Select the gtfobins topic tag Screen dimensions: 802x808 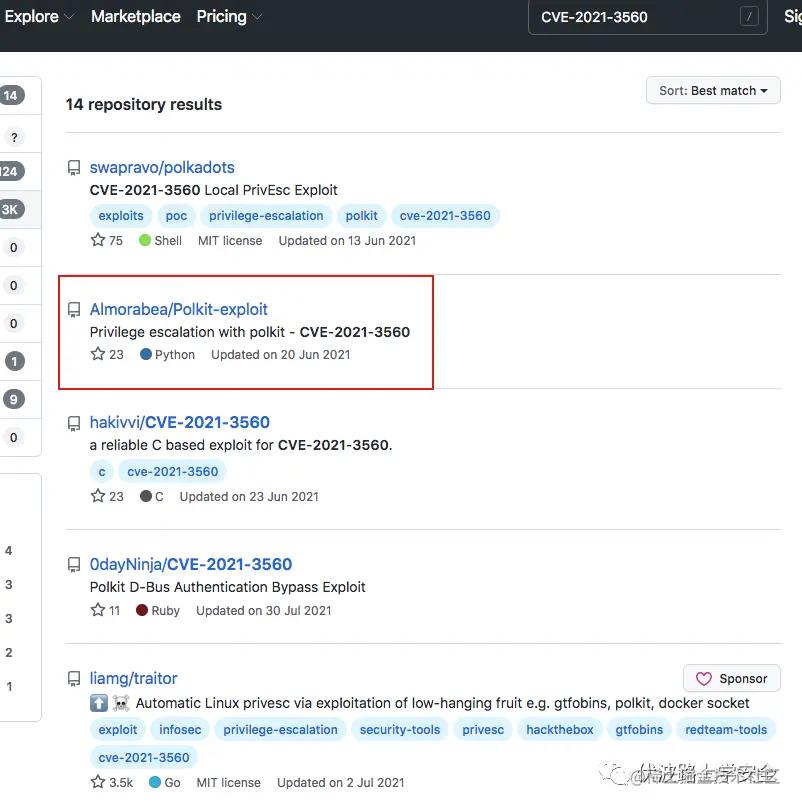pyautogui.click(x=639, y=730)
